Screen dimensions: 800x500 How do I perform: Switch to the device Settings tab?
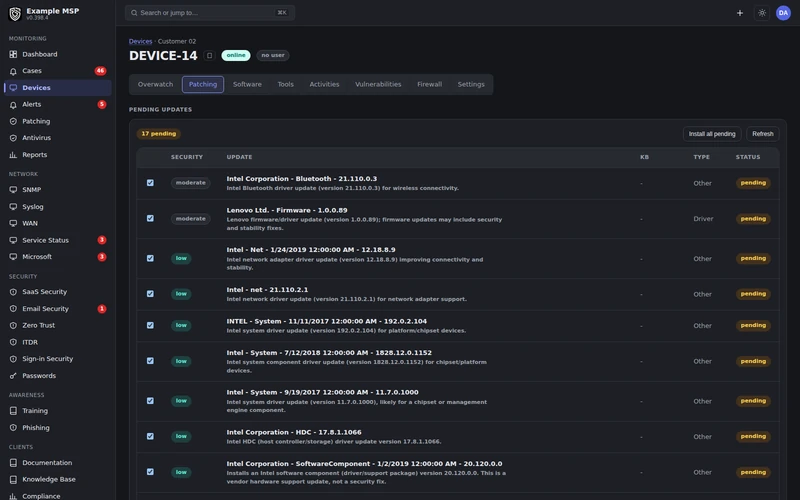click(x=471, y=84)
